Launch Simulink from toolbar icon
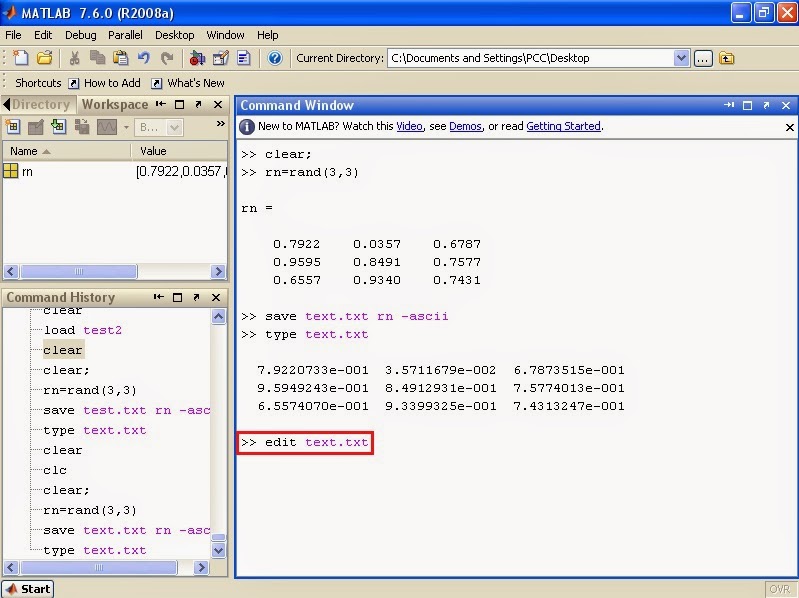 click(x=197, y=58)
